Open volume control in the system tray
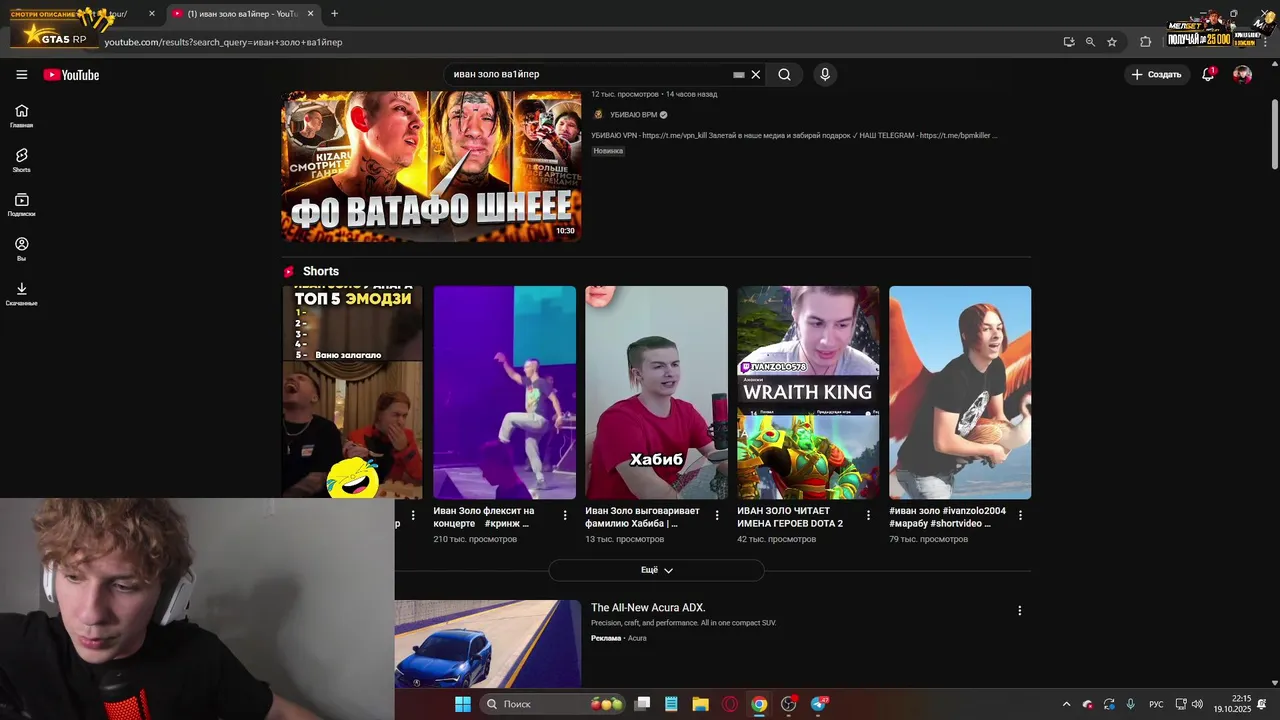 coord(1197,704)
